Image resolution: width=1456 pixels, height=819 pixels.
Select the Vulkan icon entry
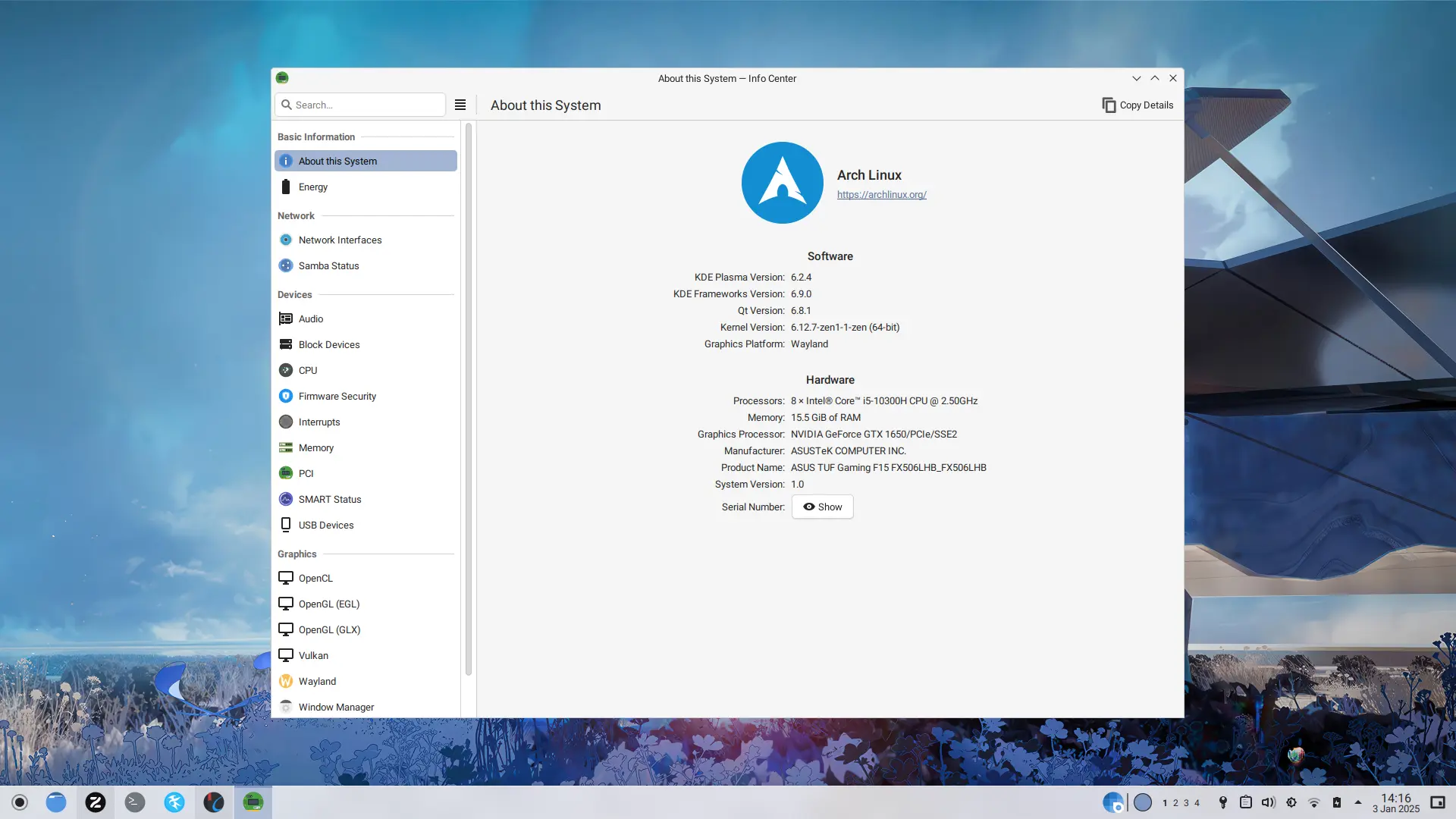pos(286,655)
